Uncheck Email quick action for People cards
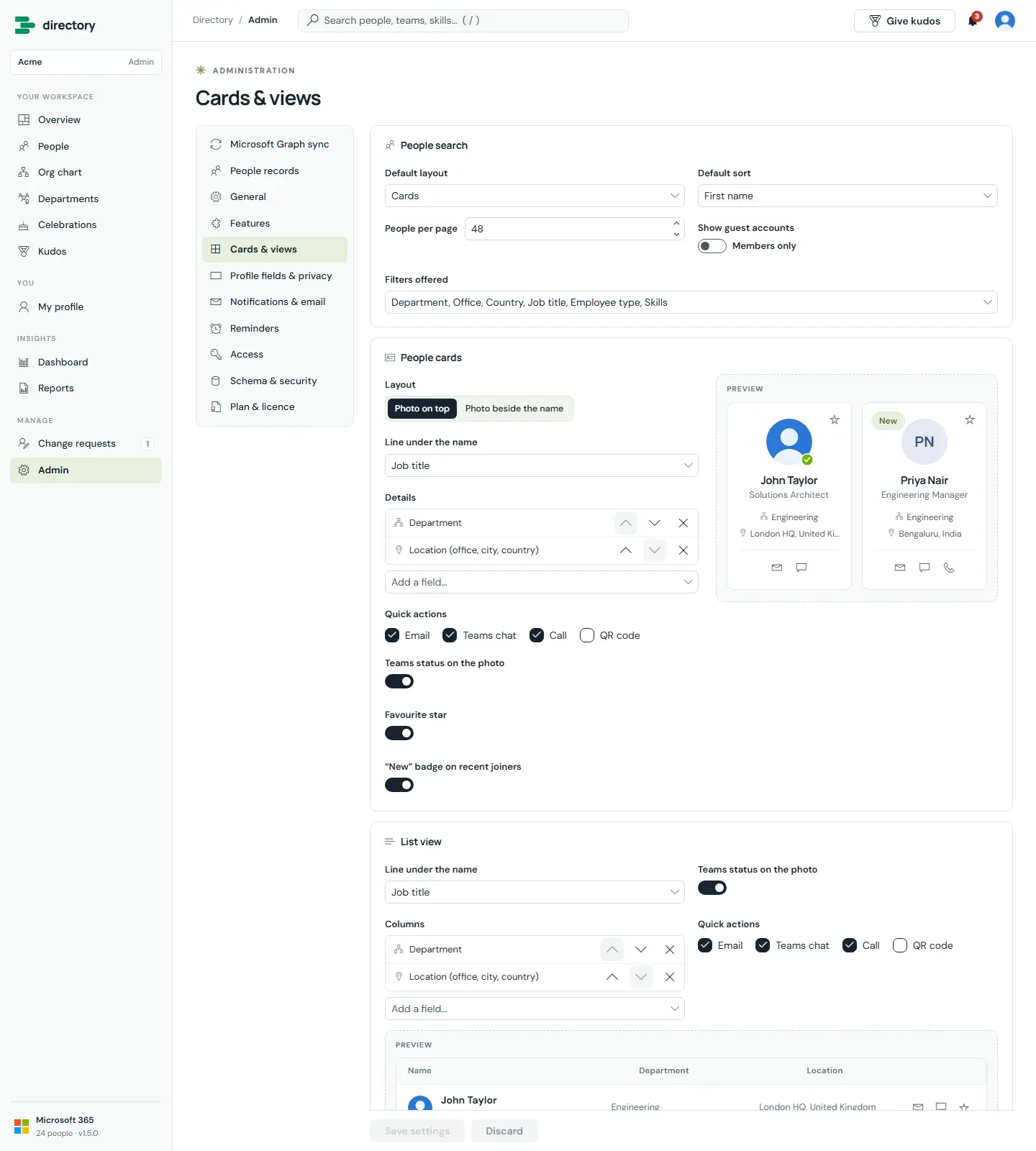1036x1151 pixels. [392, 635]
